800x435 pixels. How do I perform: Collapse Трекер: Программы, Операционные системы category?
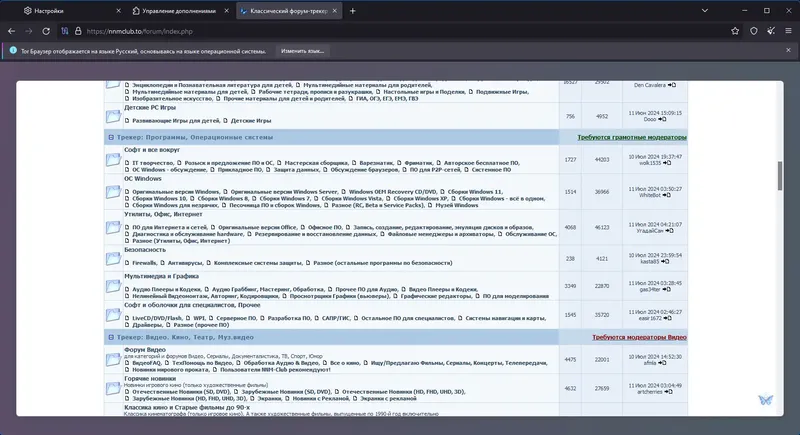tap(111, 137)
